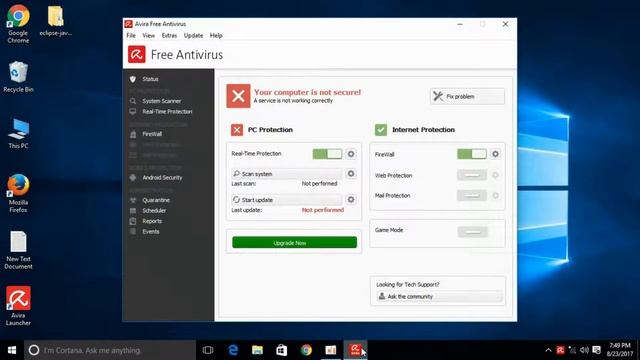
Task: Open File Explorer from taskbar
Action: [x=257, y=350]
